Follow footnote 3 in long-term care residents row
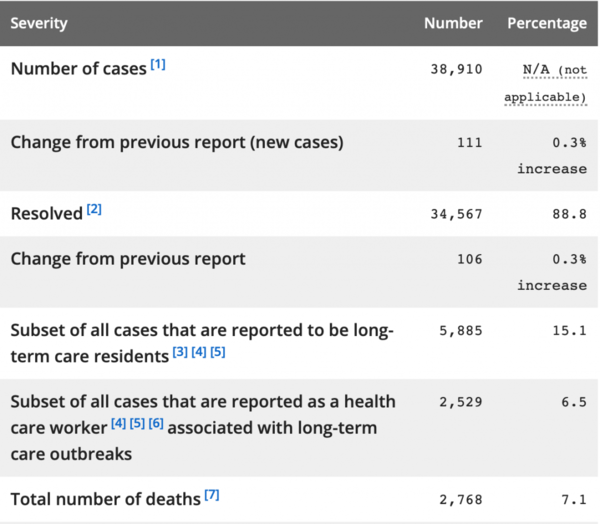The width and height of the screenshot is (600, 524). (x=180, y=353)
